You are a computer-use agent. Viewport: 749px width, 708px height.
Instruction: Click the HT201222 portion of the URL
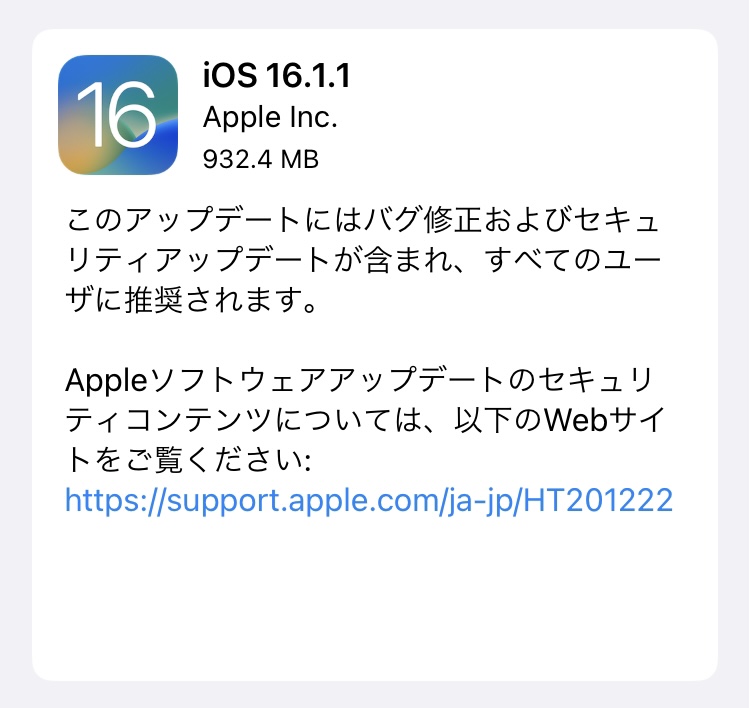pos(599,500)
